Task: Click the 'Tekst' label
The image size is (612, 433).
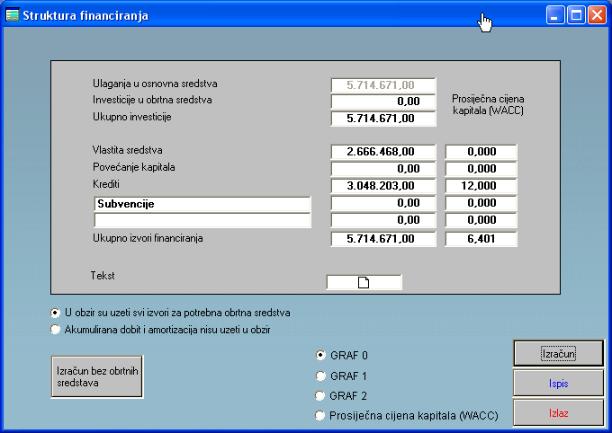Action: point(103,275)
